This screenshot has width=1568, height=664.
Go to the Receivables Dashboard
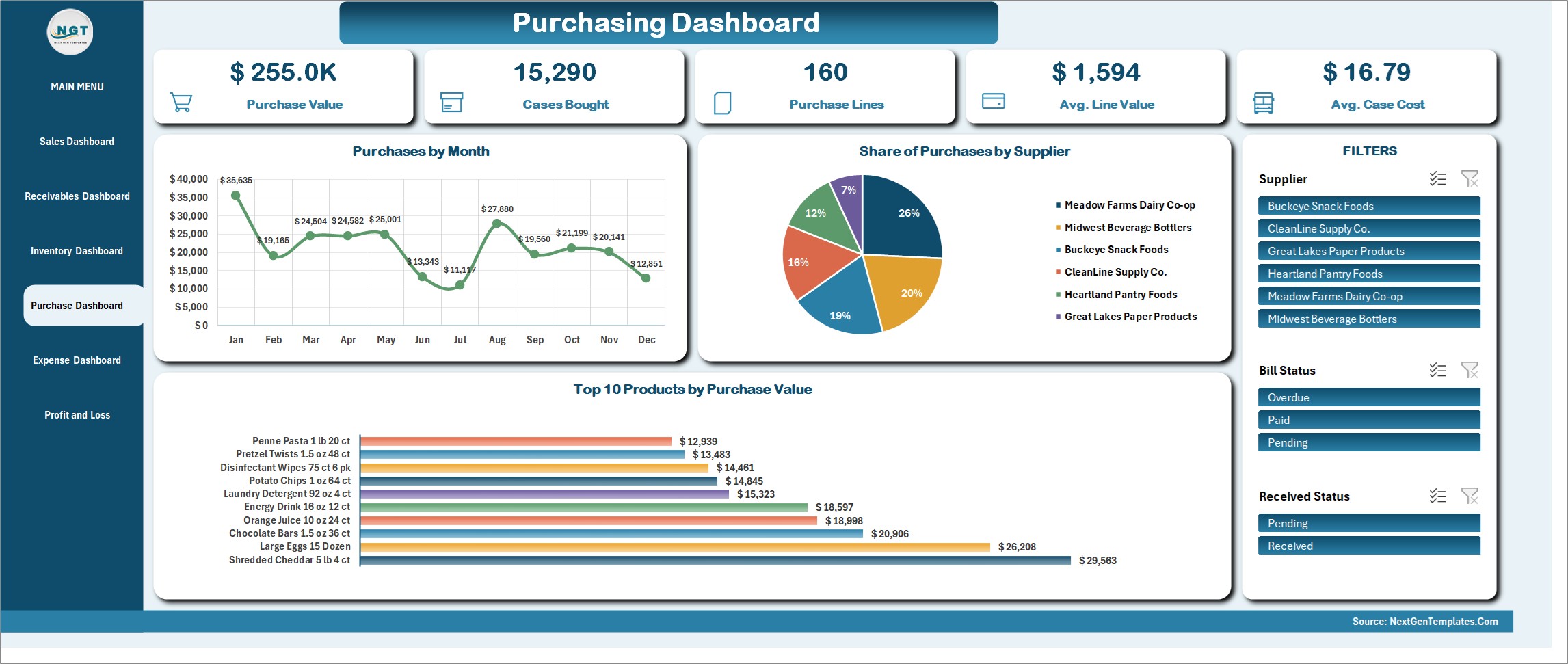(77, 196)
